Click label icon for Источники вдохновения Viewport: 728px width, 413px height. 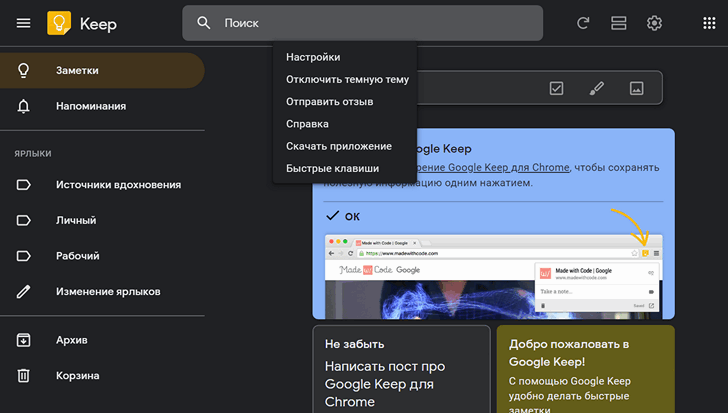click(x=23, y=185)
